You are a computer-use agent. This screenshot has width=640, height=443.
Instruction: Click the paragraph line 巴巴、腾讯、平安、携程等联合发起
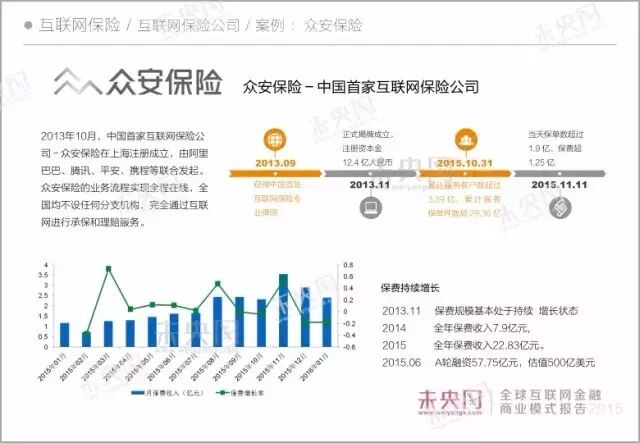(124, 171)
